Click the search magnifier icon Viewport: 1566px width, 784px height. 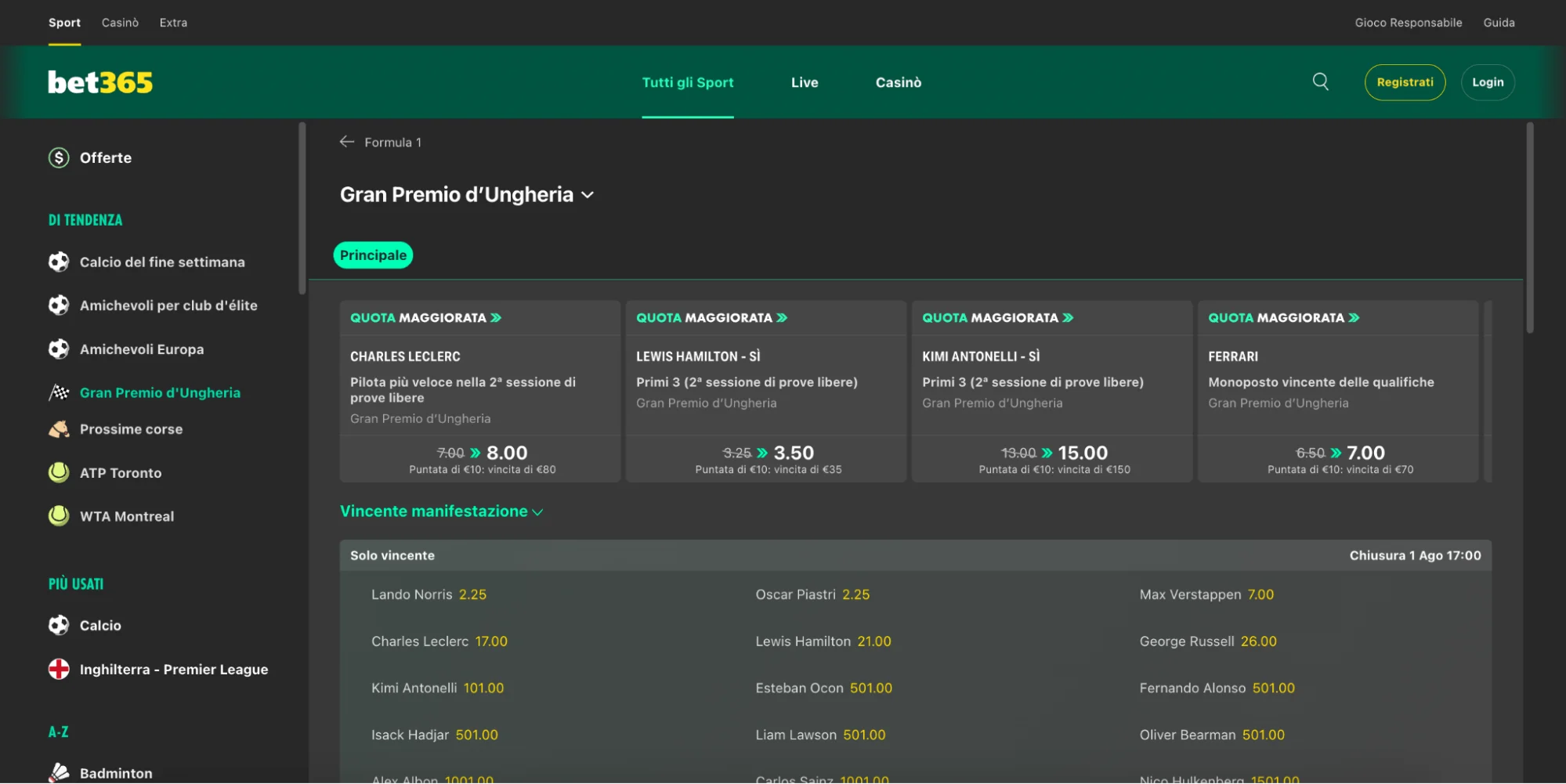1320,82
